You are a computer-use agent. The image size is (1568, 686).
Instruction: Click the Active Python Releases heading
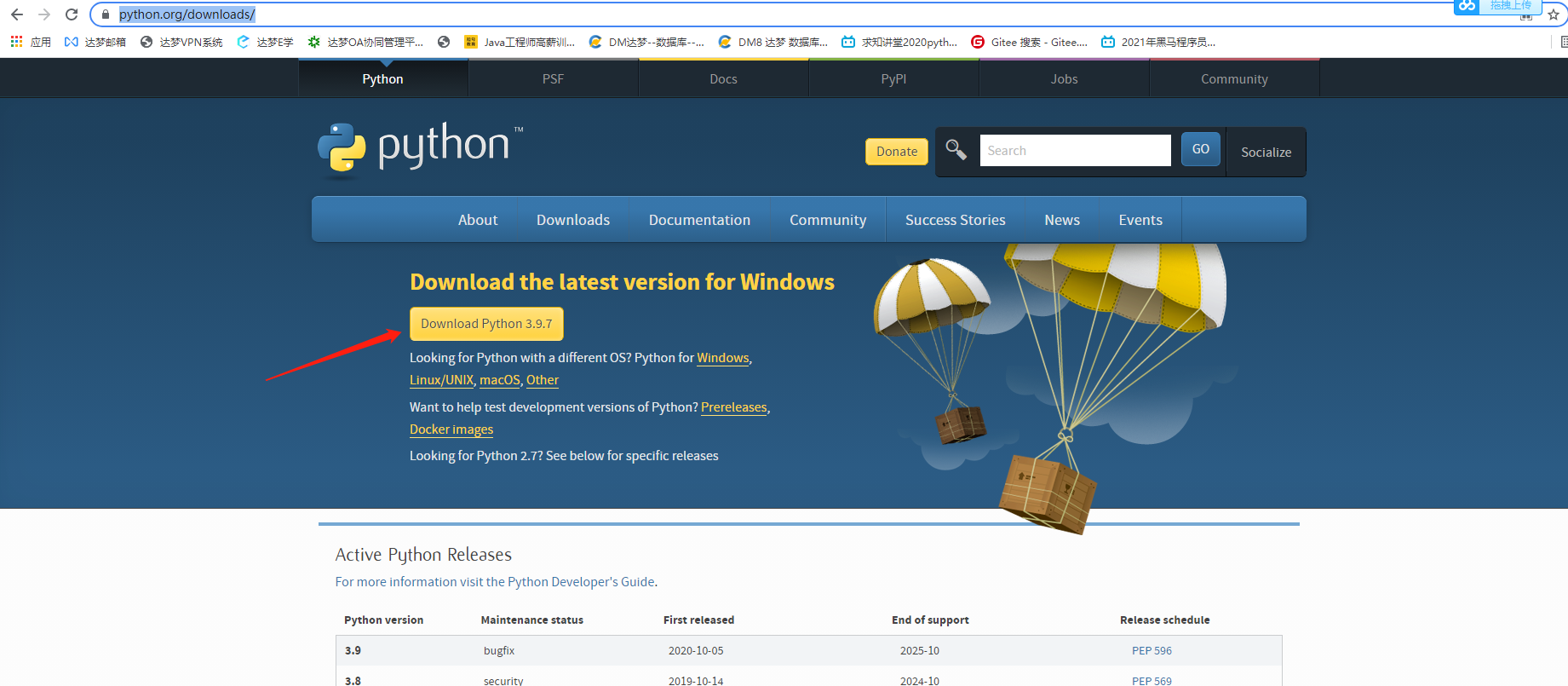(423, 555)
